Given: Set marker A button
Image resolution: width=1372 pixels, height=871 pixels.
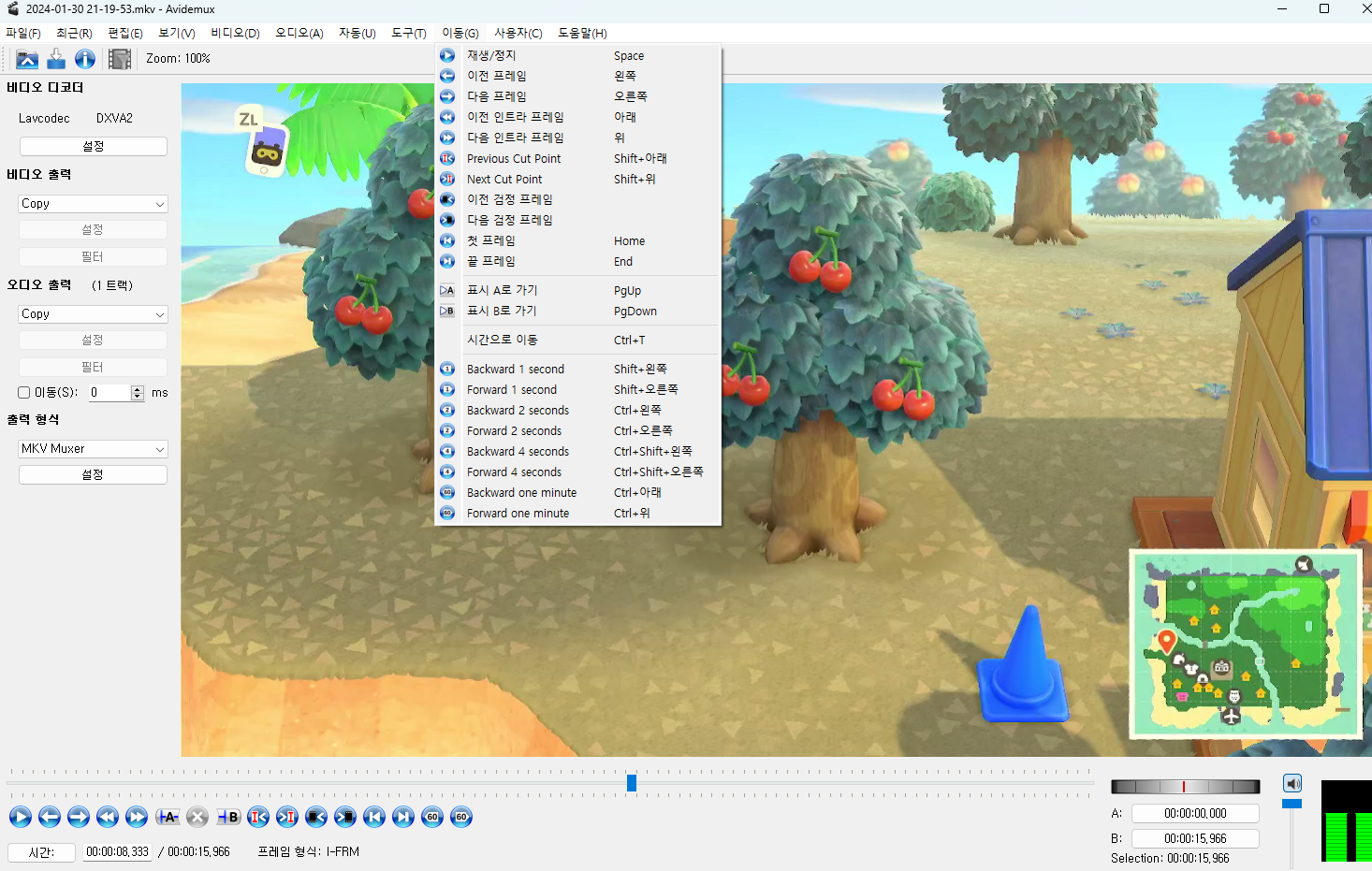Looking at the screenshot, I should pyautogui.click(x=168, y=817).
